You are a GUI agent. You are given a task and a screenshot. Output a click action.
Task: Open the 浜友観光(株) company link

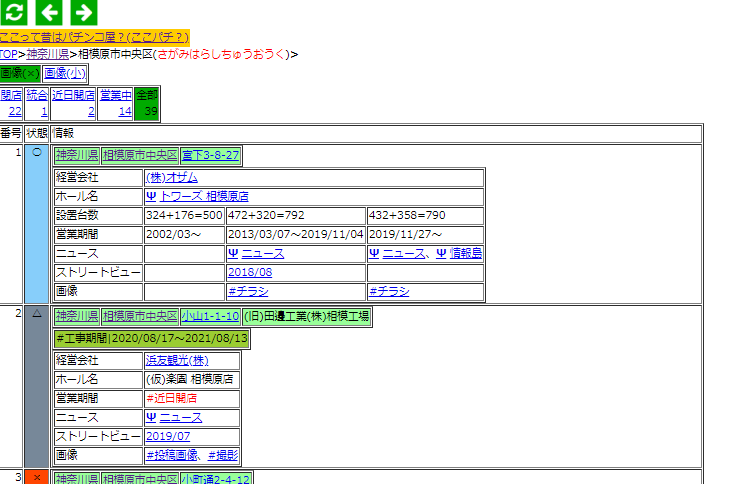[x=177, y=360]
